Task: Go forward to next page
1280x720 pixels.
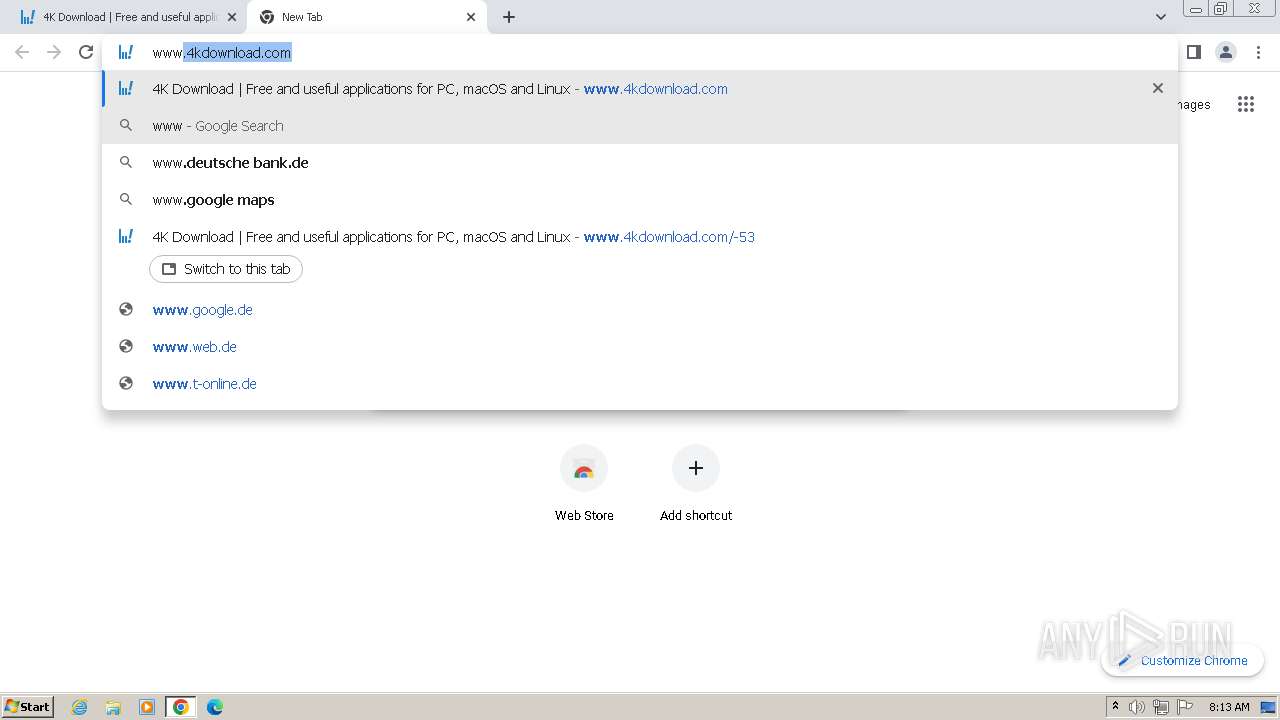Action: 54,52
